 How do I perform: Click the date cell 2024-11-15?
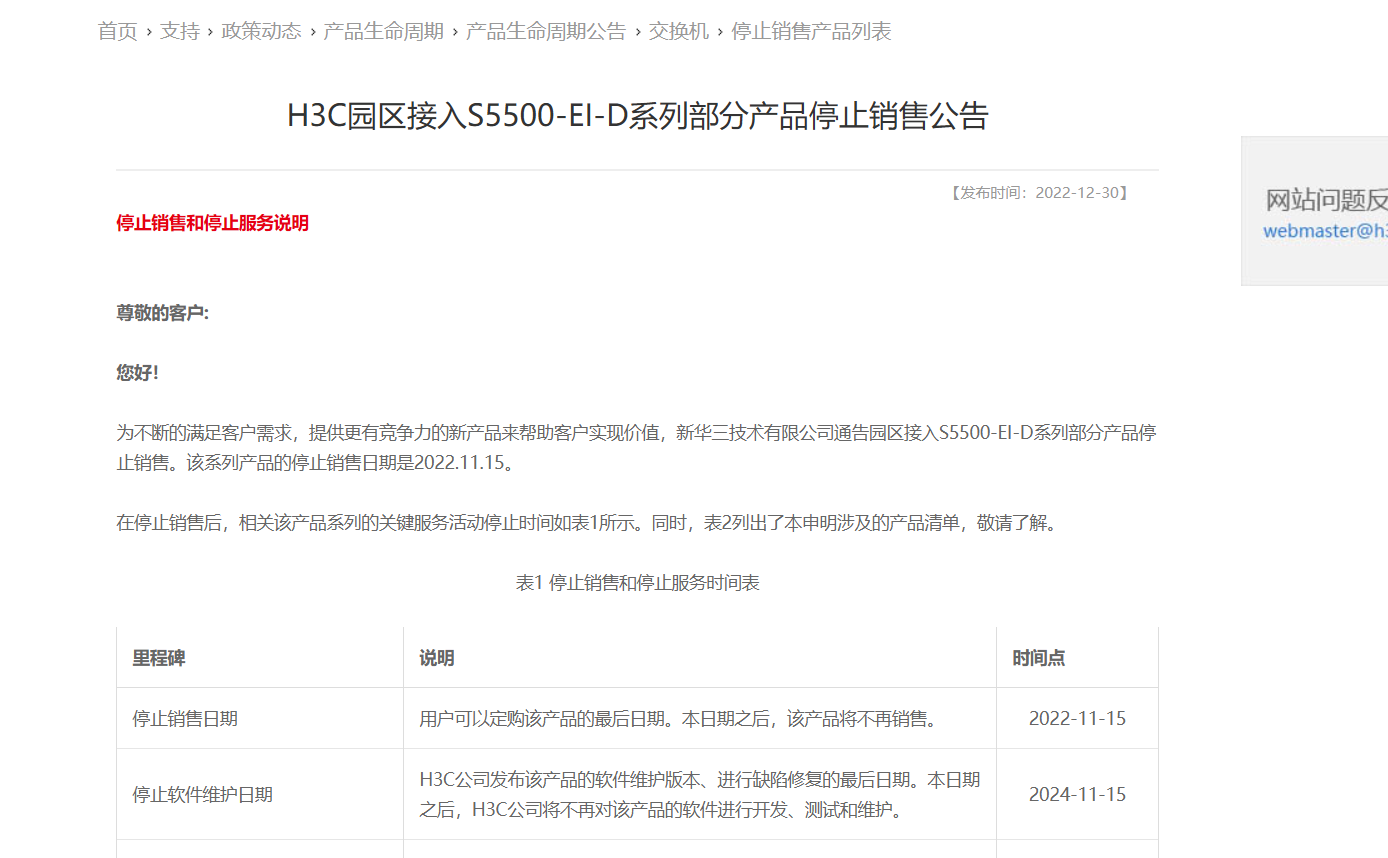pyautogui.click(x=1077, y=795)
